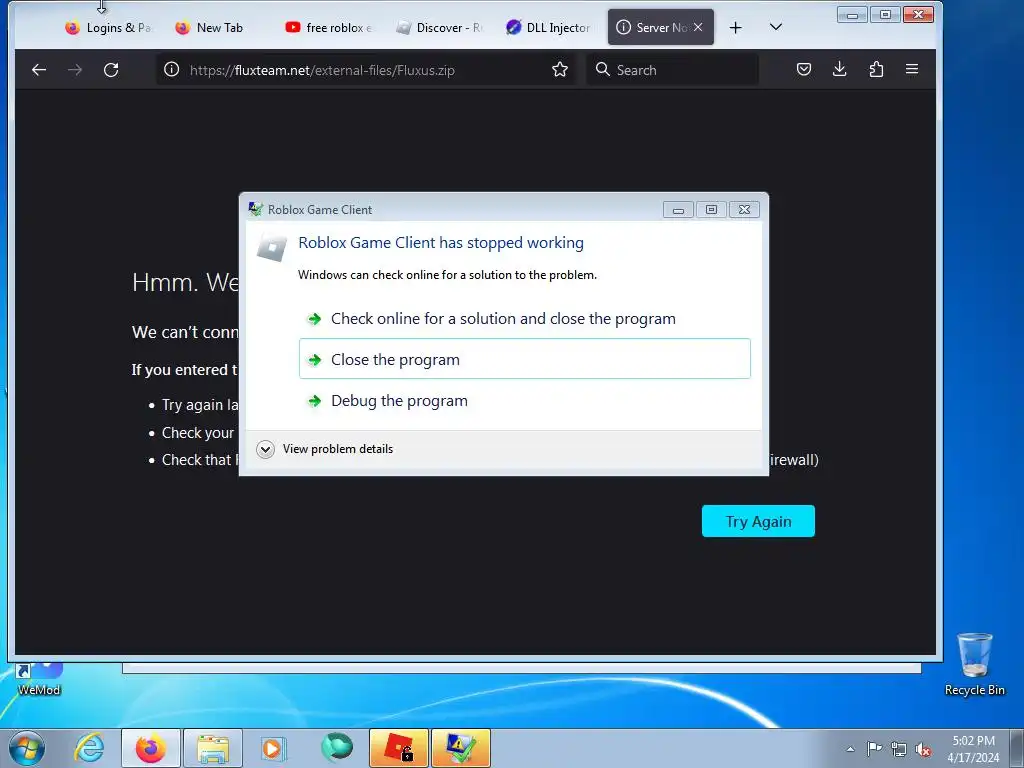Switch to the New Tab tab
This screenshot has width=1024, height=768.
218,27
